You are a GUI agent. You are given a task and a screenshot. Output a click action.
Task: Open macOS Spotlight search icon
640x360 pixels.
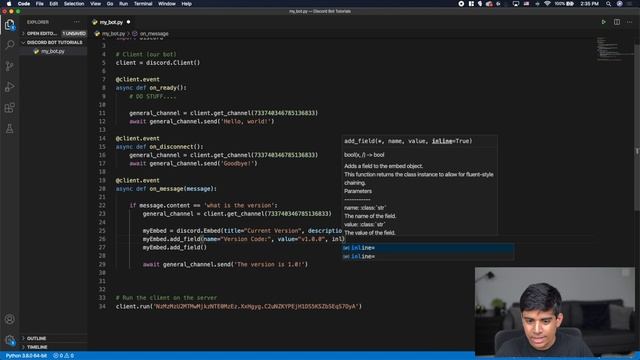608,4
